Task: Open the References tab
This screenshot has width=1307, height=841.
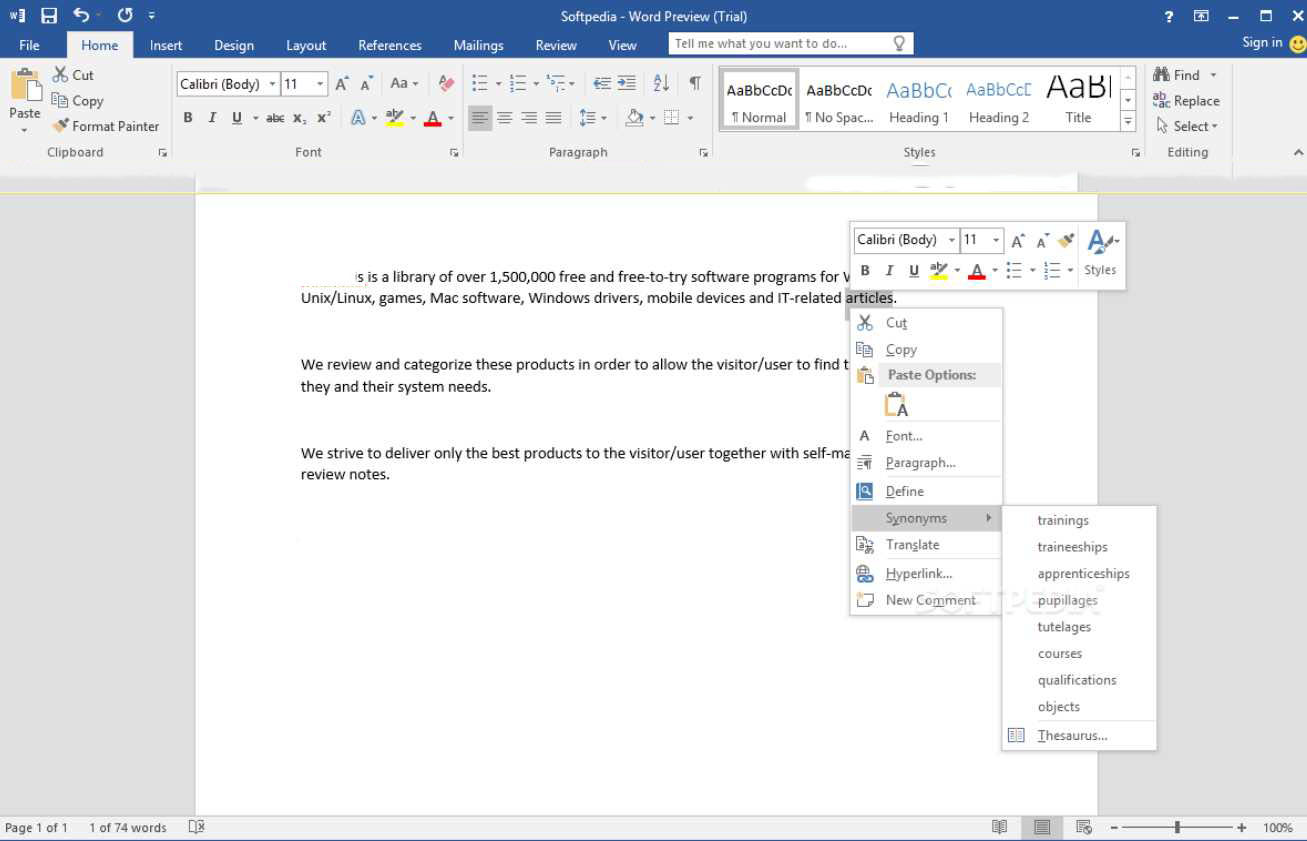Action: click(x=390, y=45)
